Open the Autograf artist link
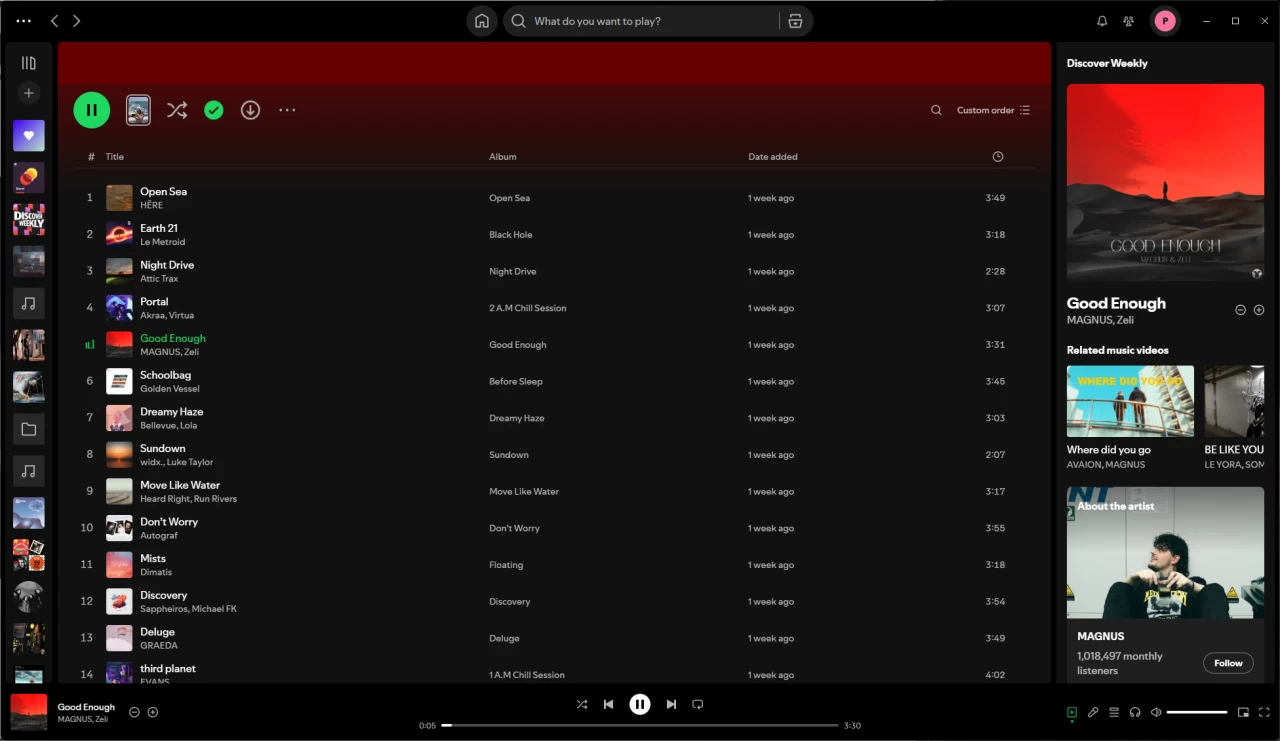This screenshot has height=741, width=1280. [158, 535]
